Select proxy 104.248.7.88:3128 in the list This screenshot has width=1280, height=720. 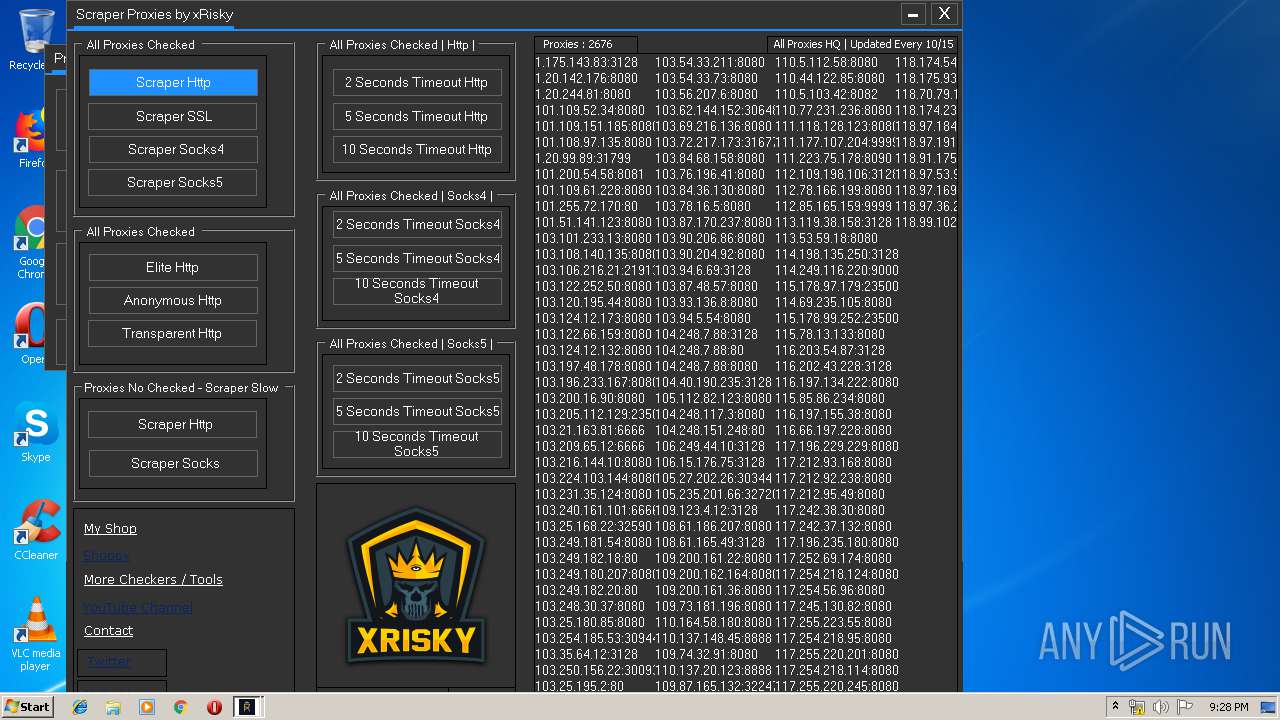pos(706,334)
